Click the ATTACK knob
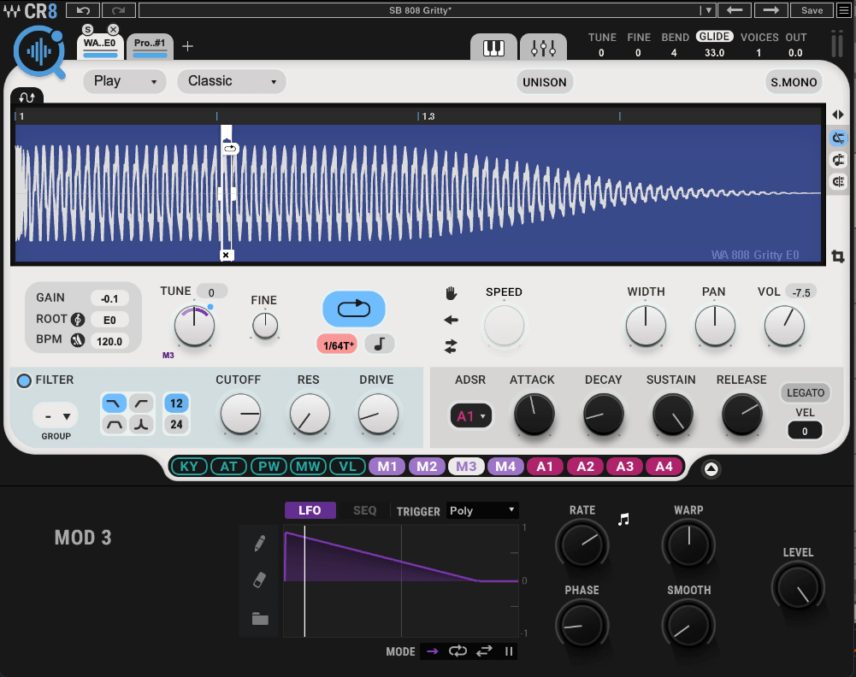 tap(534, 414)
